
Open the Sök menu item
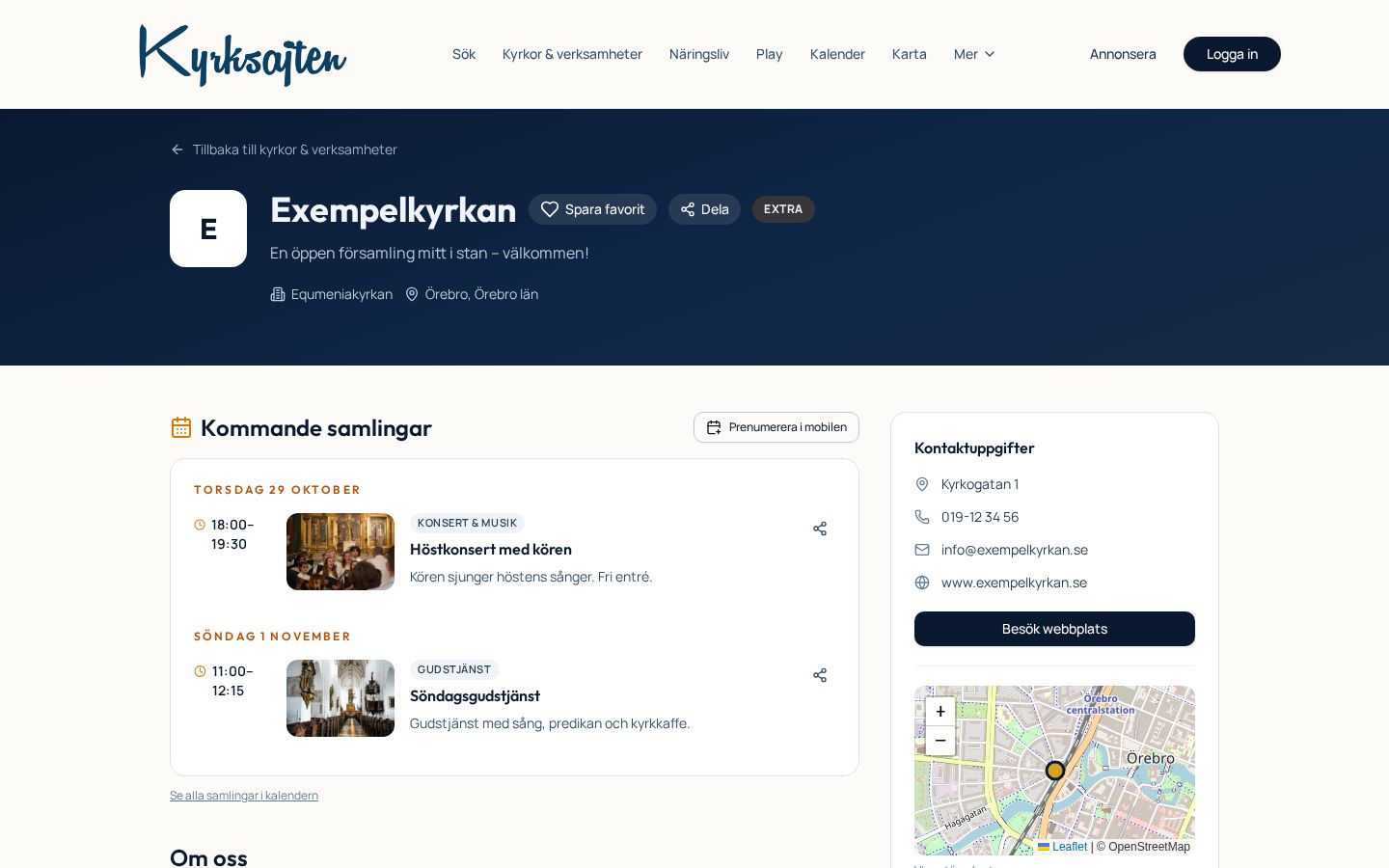pyautogui.click(x=464, y=54)
